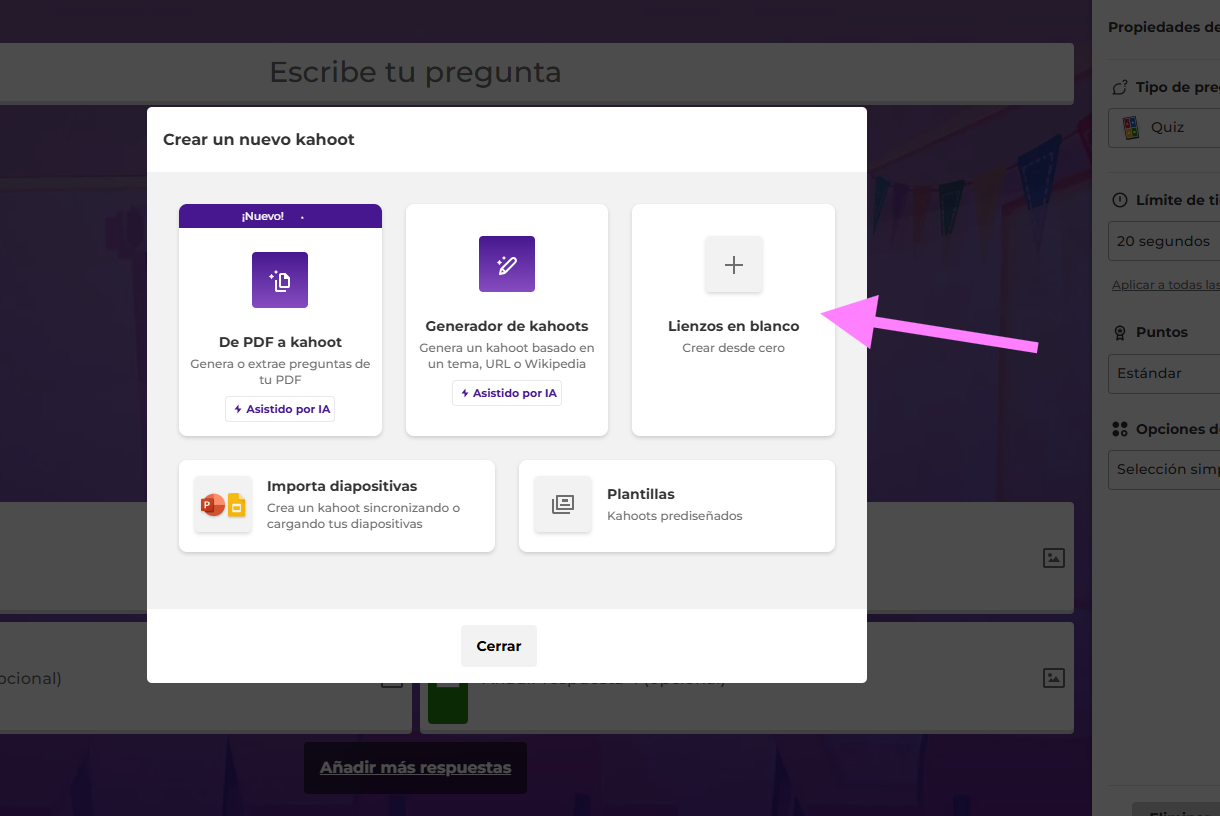Click the time limit clock icon
Image resolution: width=1220 pixels, height=816 pixels.
tap(1120, 200)
